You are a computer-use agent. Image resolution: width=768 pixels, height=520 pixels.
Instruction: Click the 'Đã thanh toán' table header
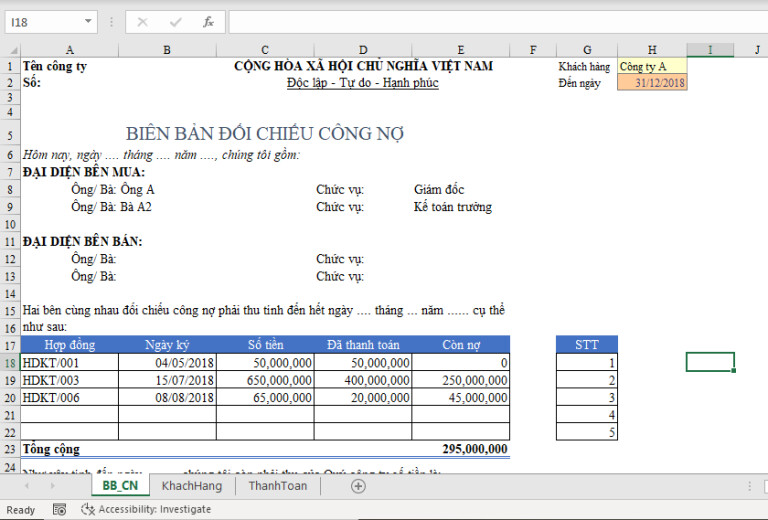pos(363,345)
